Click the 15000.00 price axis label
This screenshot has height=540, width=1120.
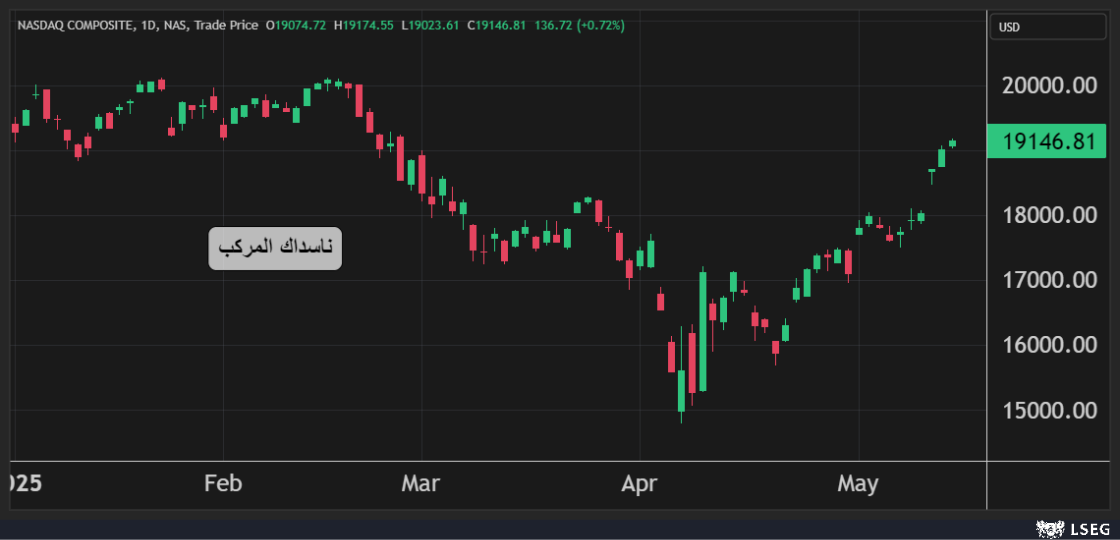[1049, 410]
